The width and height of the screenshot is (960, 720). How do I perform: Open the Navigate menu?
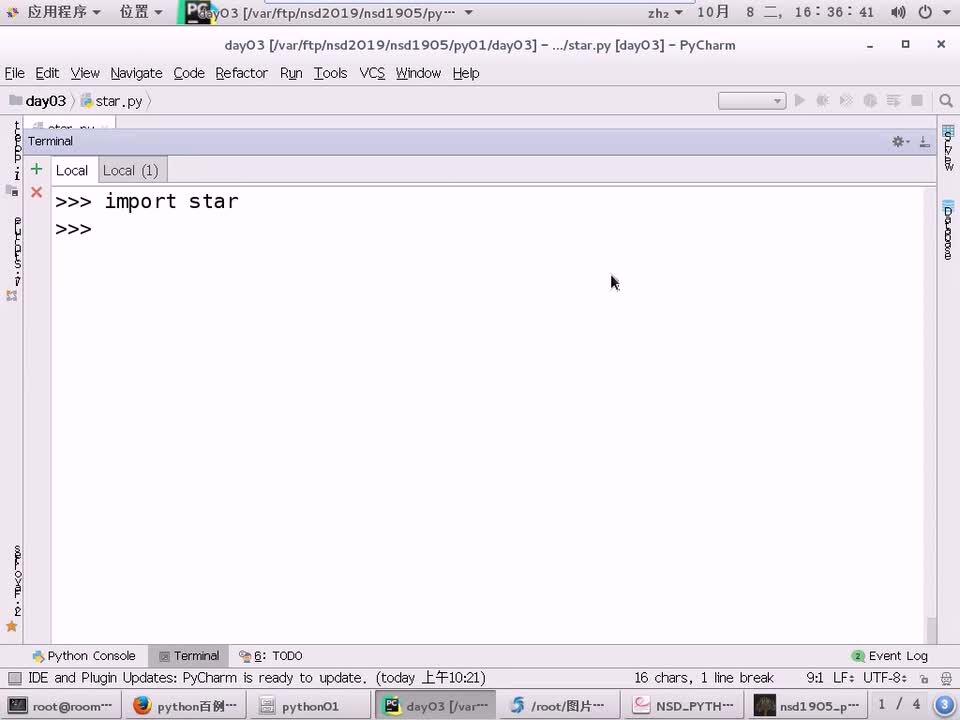[136, 73]
